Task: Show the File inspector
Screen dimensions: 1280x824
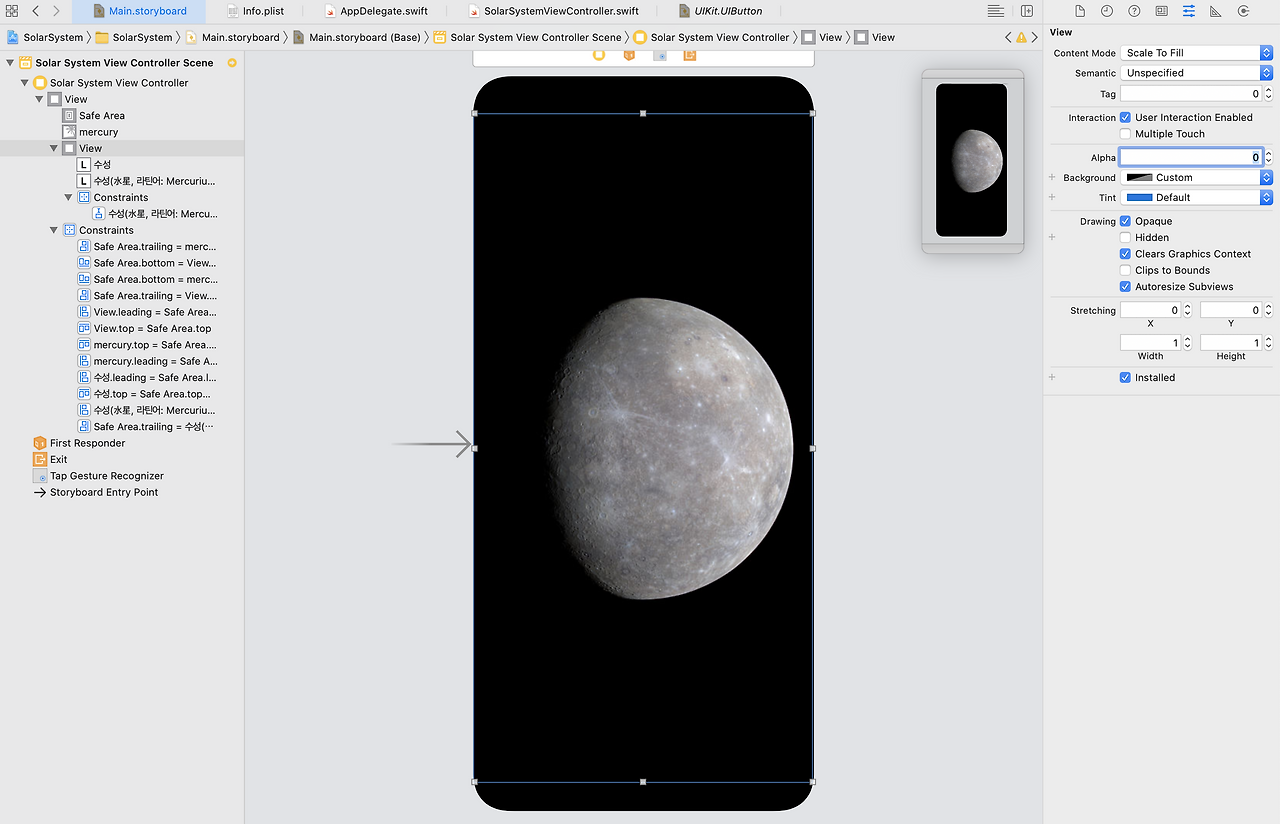Action: (1080, 11)
